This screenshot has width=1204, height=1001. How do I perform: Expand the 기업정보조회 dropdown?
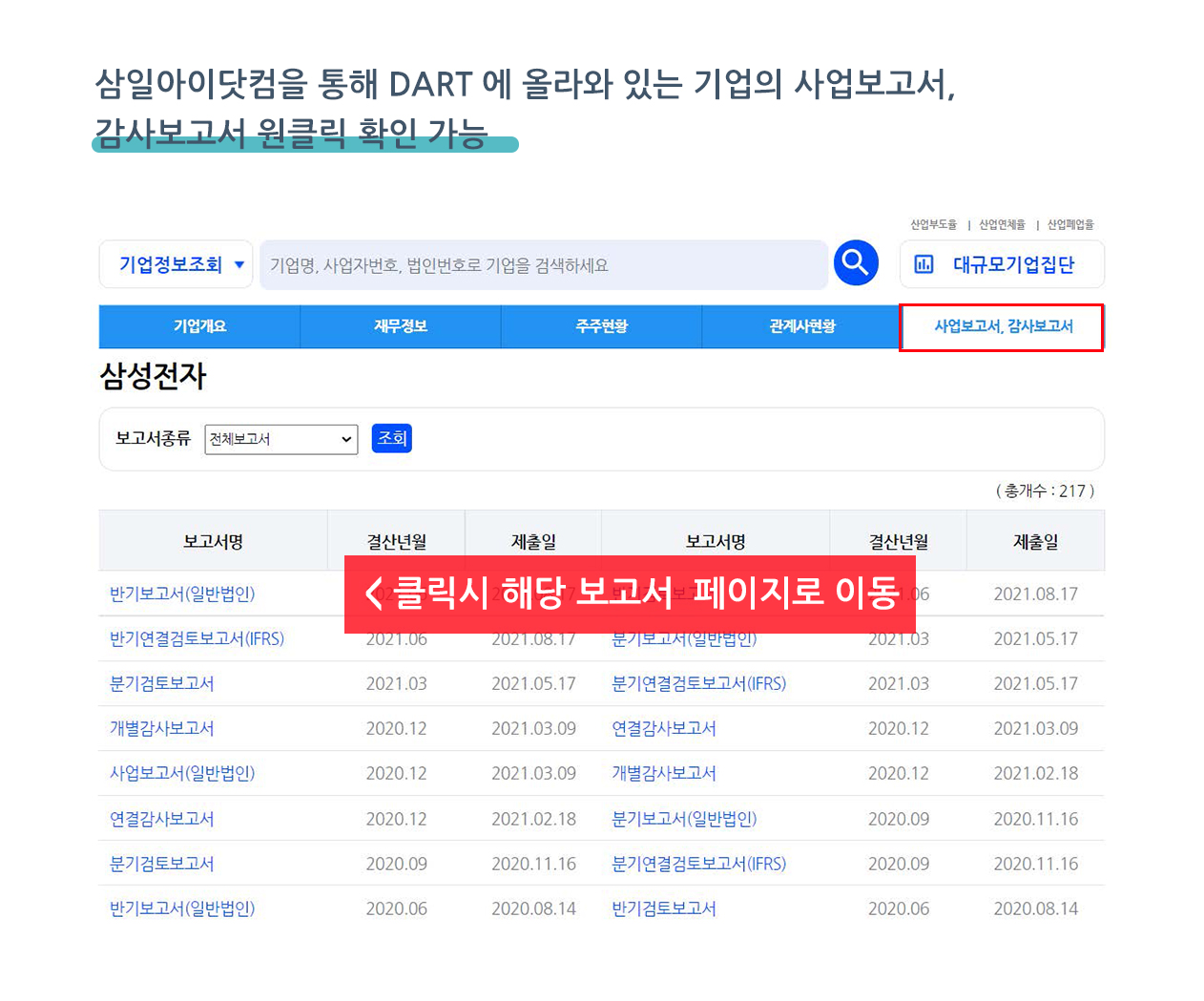point(176,264)
